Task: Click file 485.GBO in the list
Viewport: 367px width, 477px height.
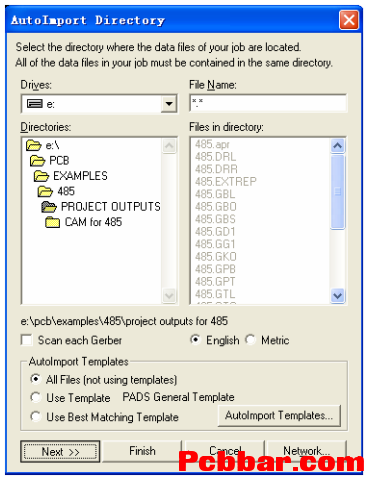Action: [216, 207]
